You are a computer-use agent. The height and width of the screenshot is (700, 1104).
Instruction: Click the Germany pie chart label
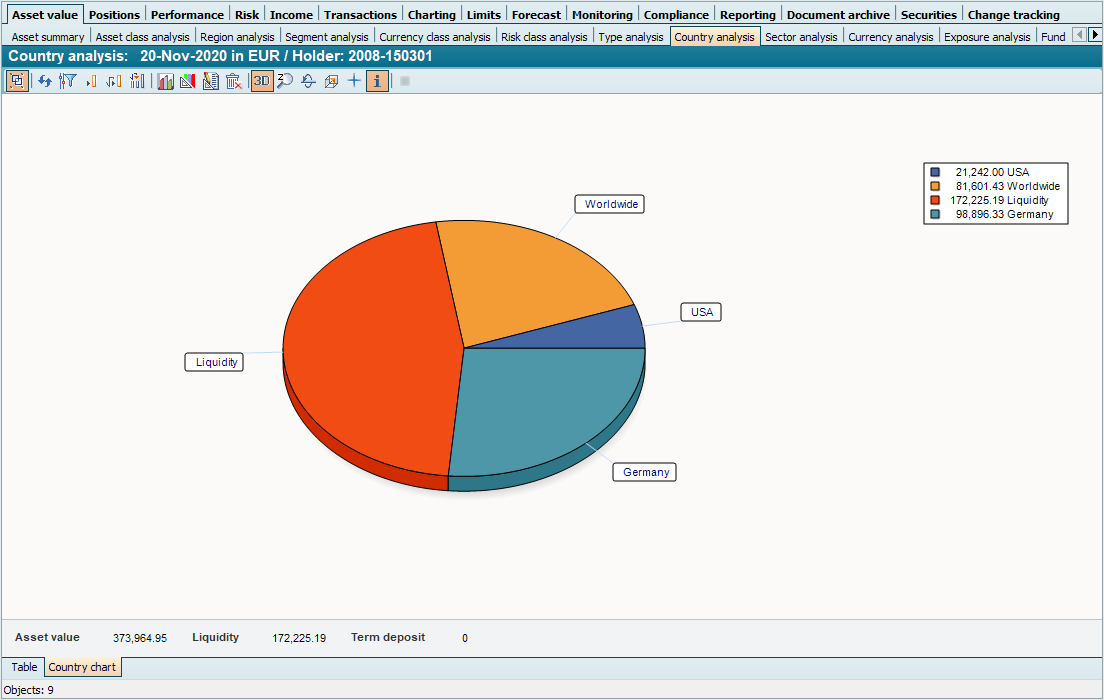click(x=645, y=472)
